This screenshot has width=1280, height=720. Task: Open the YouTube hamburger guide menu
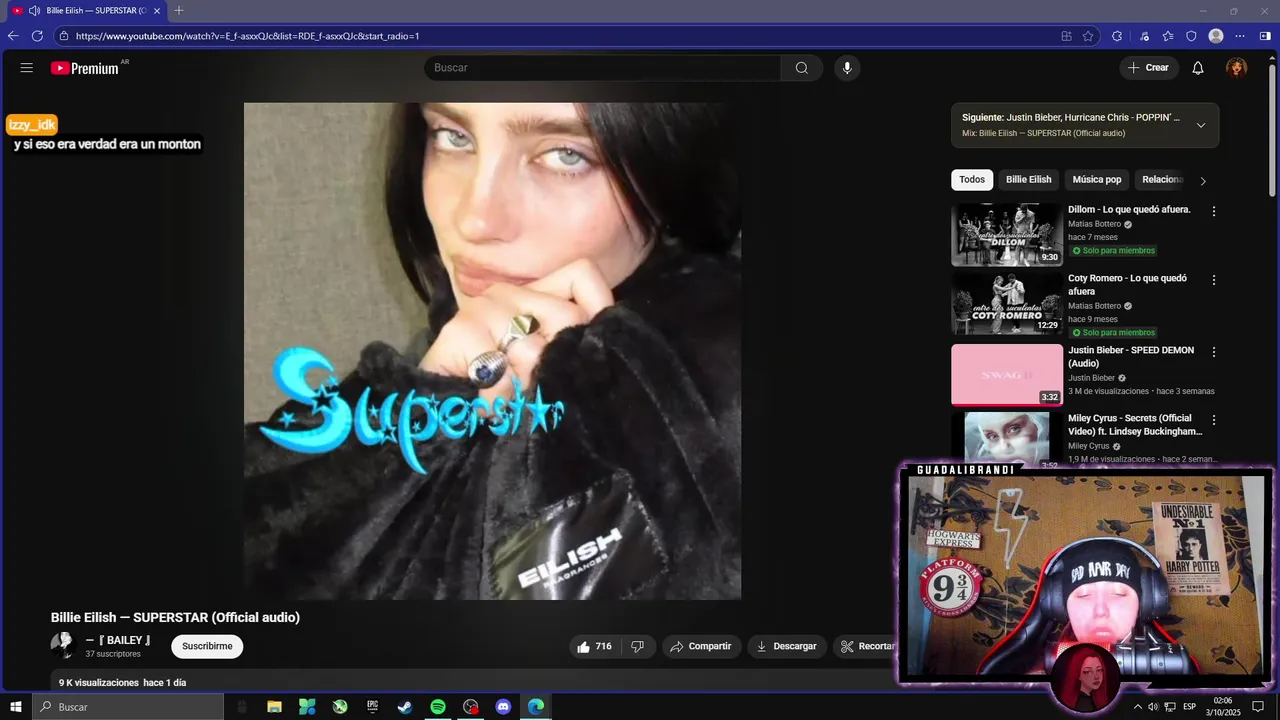(x=27, y=68)
